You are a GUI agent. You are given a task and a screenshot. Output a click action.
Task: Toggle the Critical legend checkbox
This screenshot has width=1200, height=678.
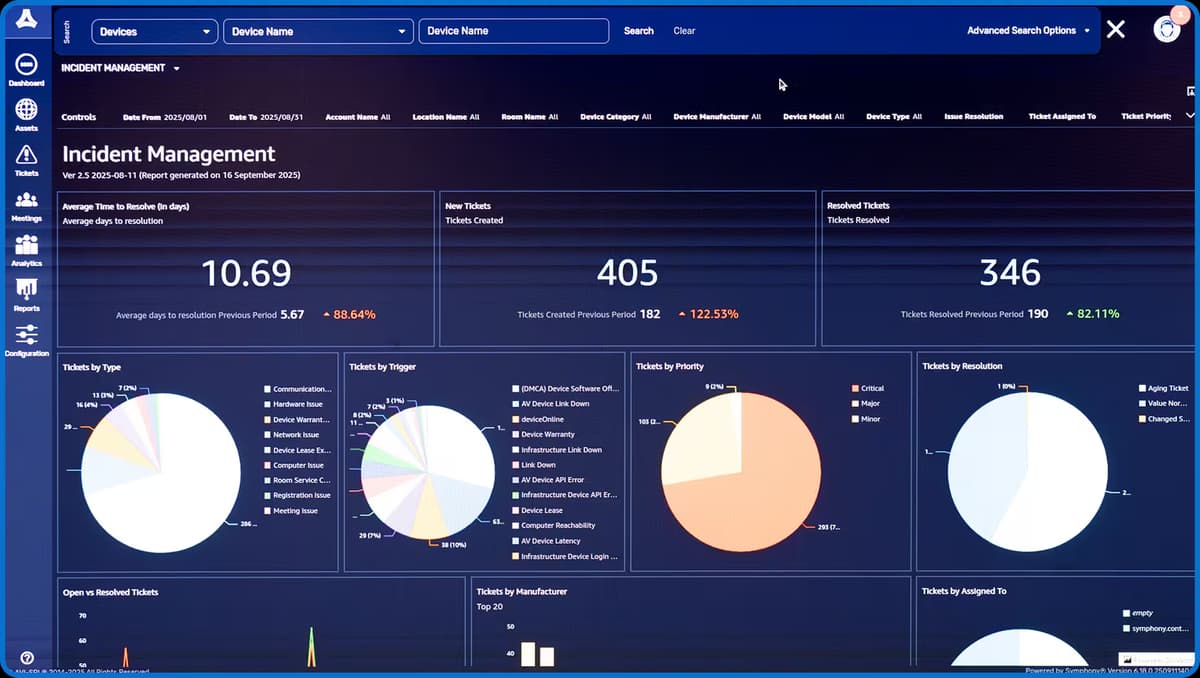(855, 388)
